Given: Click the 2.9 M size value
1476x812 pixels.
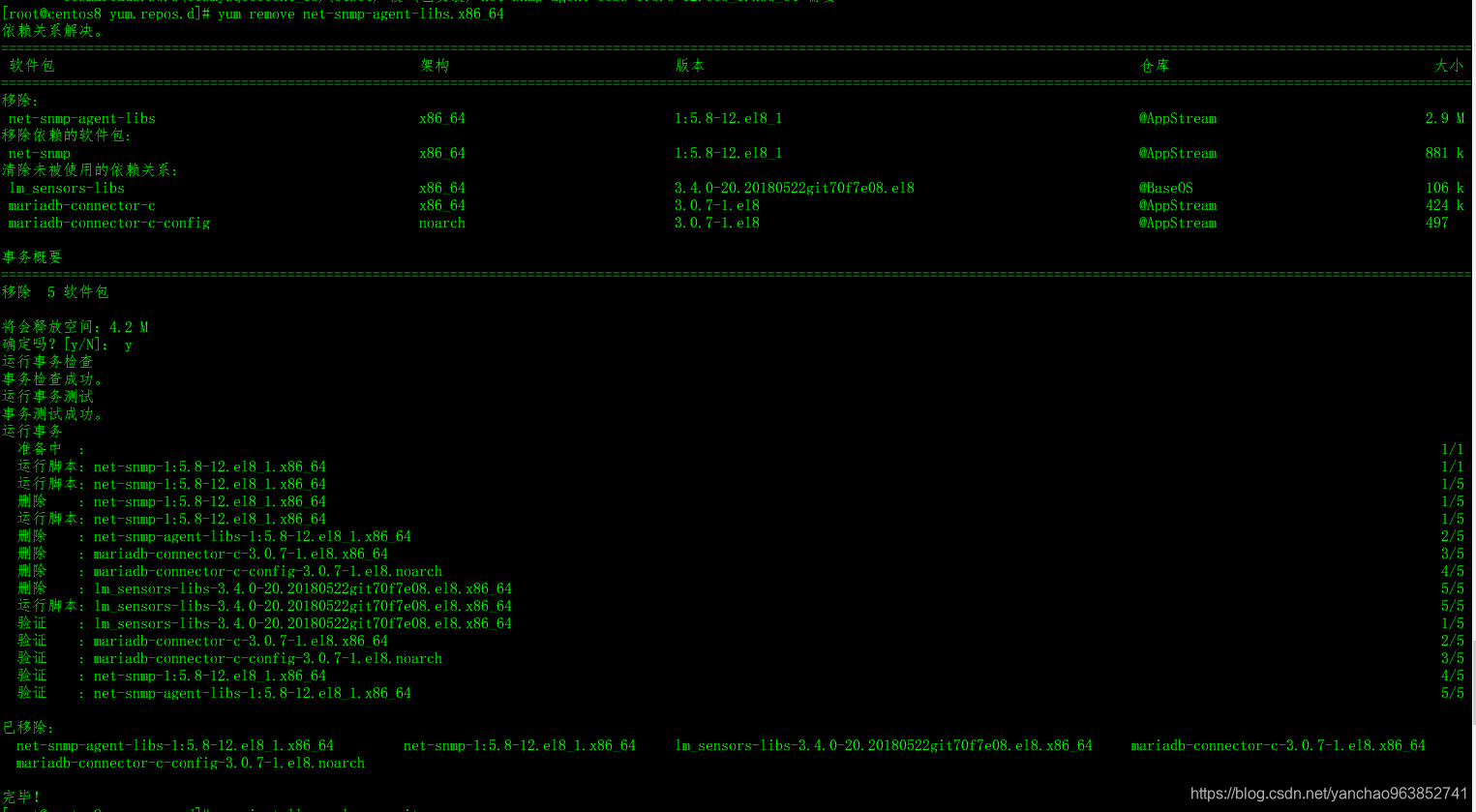Looking at the screenshot, I should point(1445,118).
